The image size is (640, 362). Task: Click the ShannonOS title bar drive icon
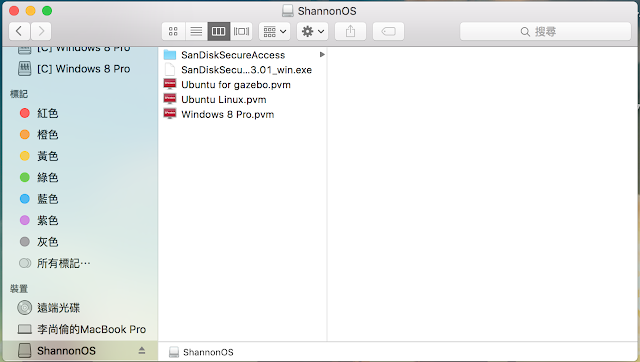(x=288, y=11)
